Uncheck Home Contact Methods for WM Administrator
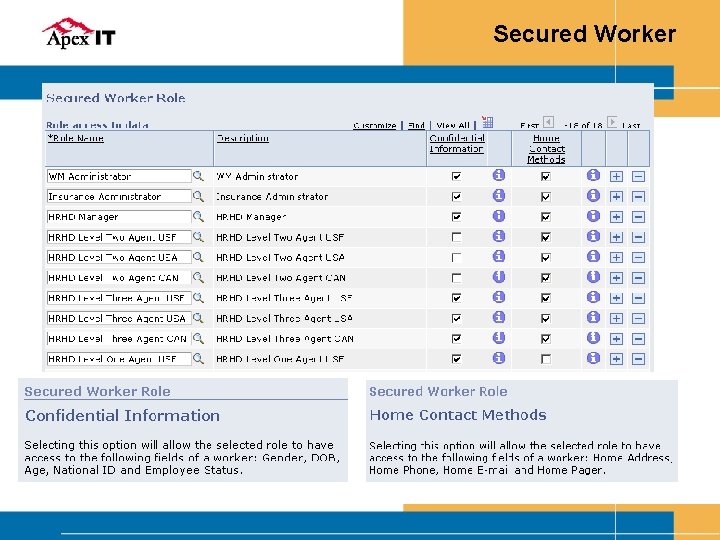720x540 pixels. click(x=546, y=176)
